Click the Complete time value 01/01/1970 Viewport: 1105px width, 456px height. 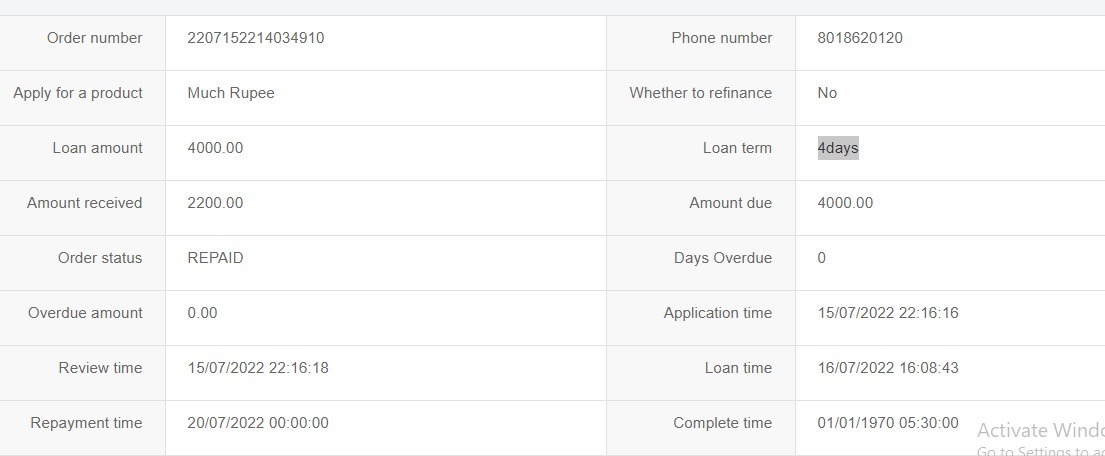[888, 423]
